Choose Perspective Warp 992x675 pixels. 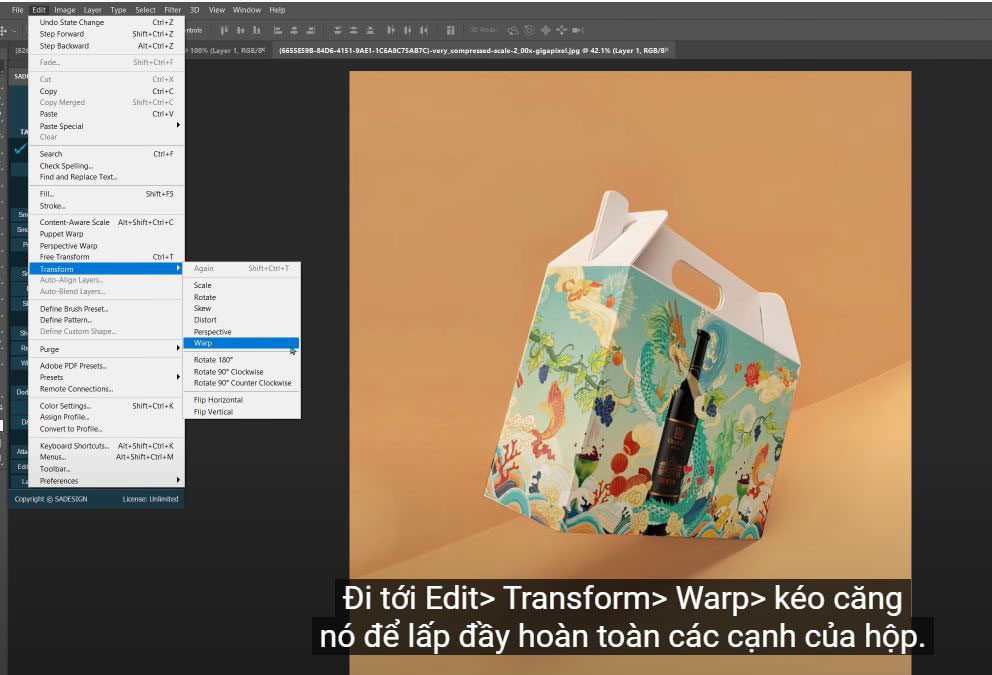(106, 245)
